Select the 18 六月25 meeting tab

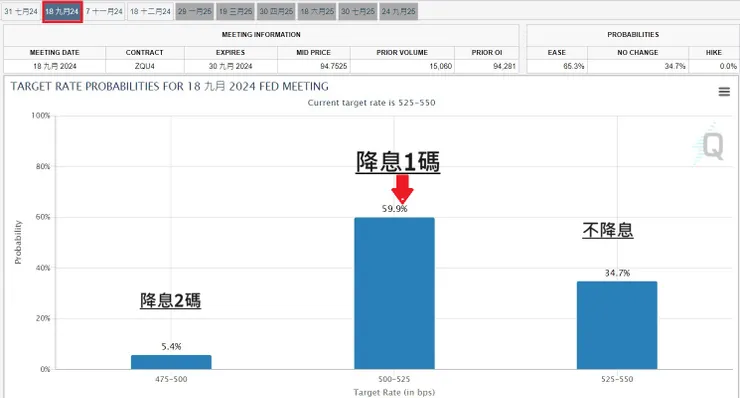317,11
